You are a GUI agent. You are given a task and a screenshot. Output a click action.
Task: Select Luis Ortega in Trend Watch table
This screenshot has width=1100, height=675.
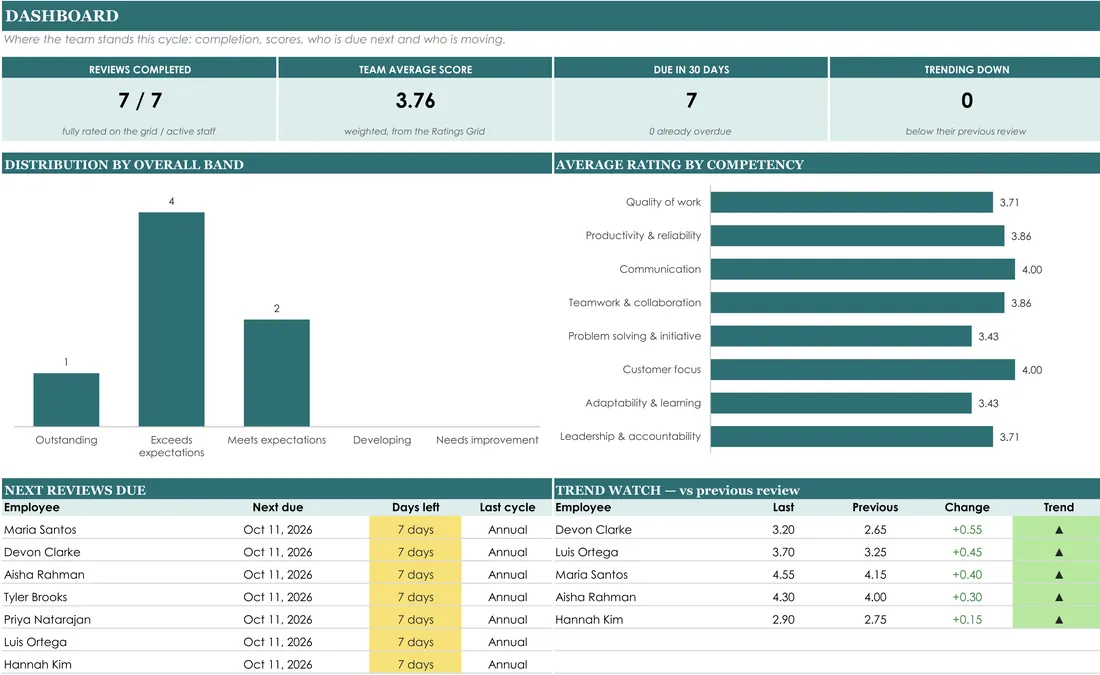coord(586,552)
